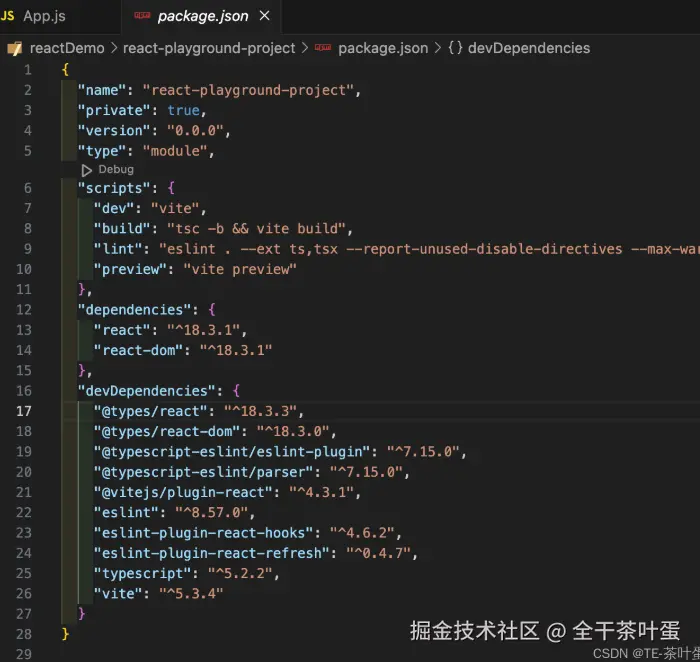Click the "lint" key on line 9
This screenshot has height=662, width=700.
(118, 249)
